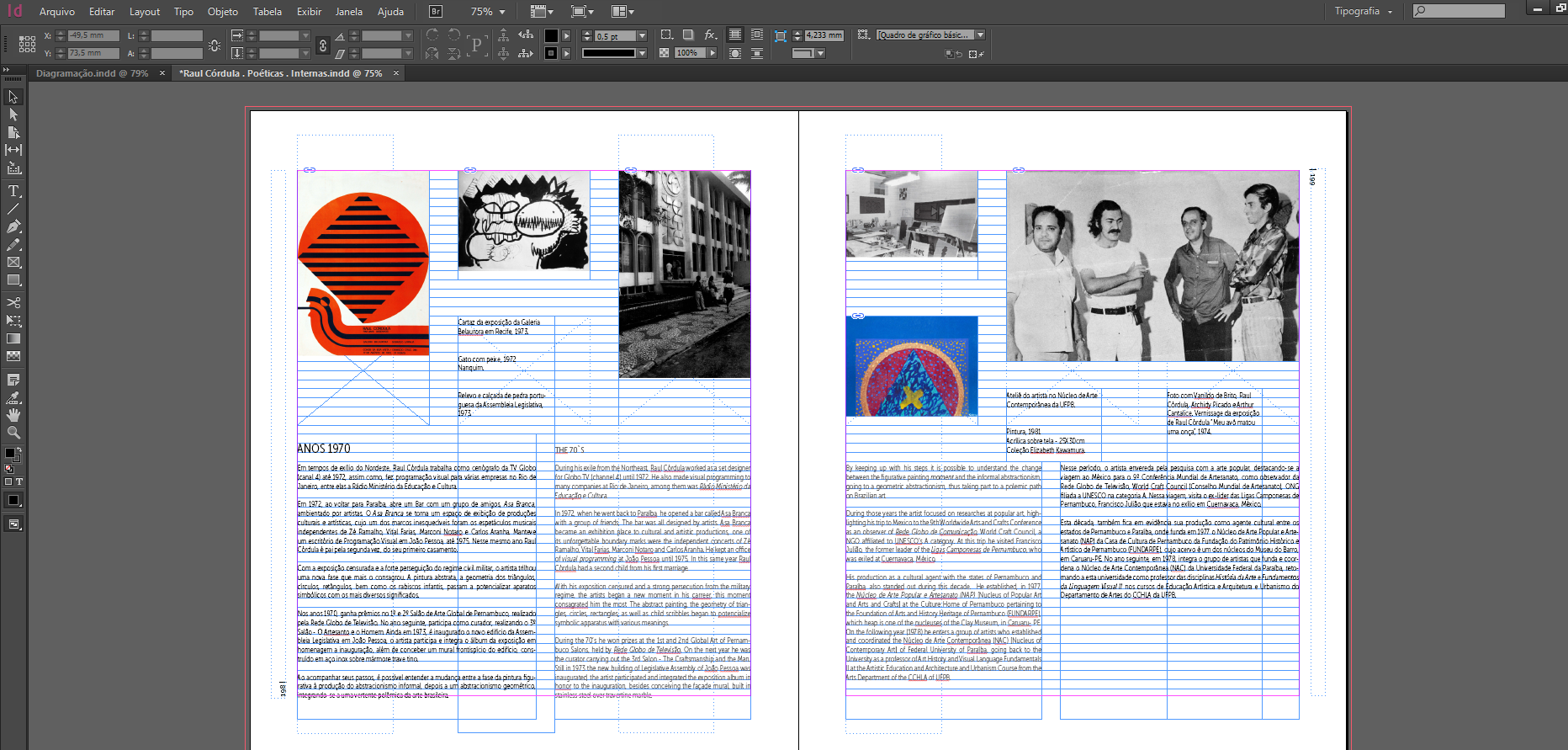1568x750 pixels.
Task: Toggle the screen mode button
Action: coord(13,524)
